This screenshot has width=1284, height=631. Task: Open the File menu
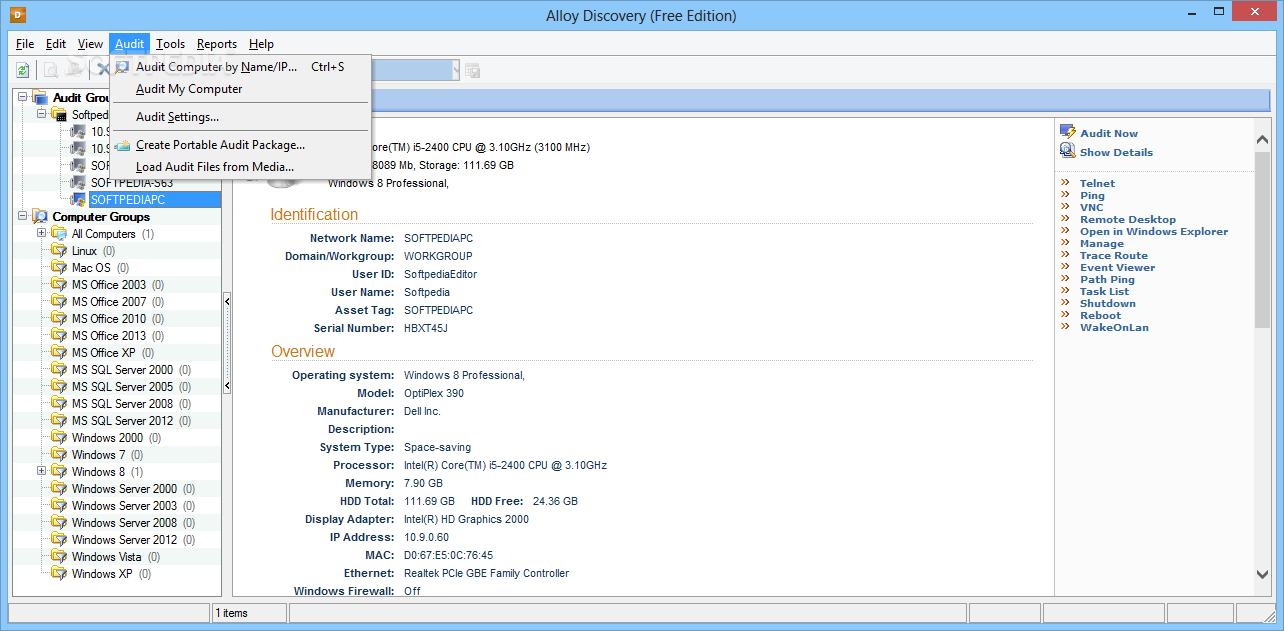click(x=25, y=44)
